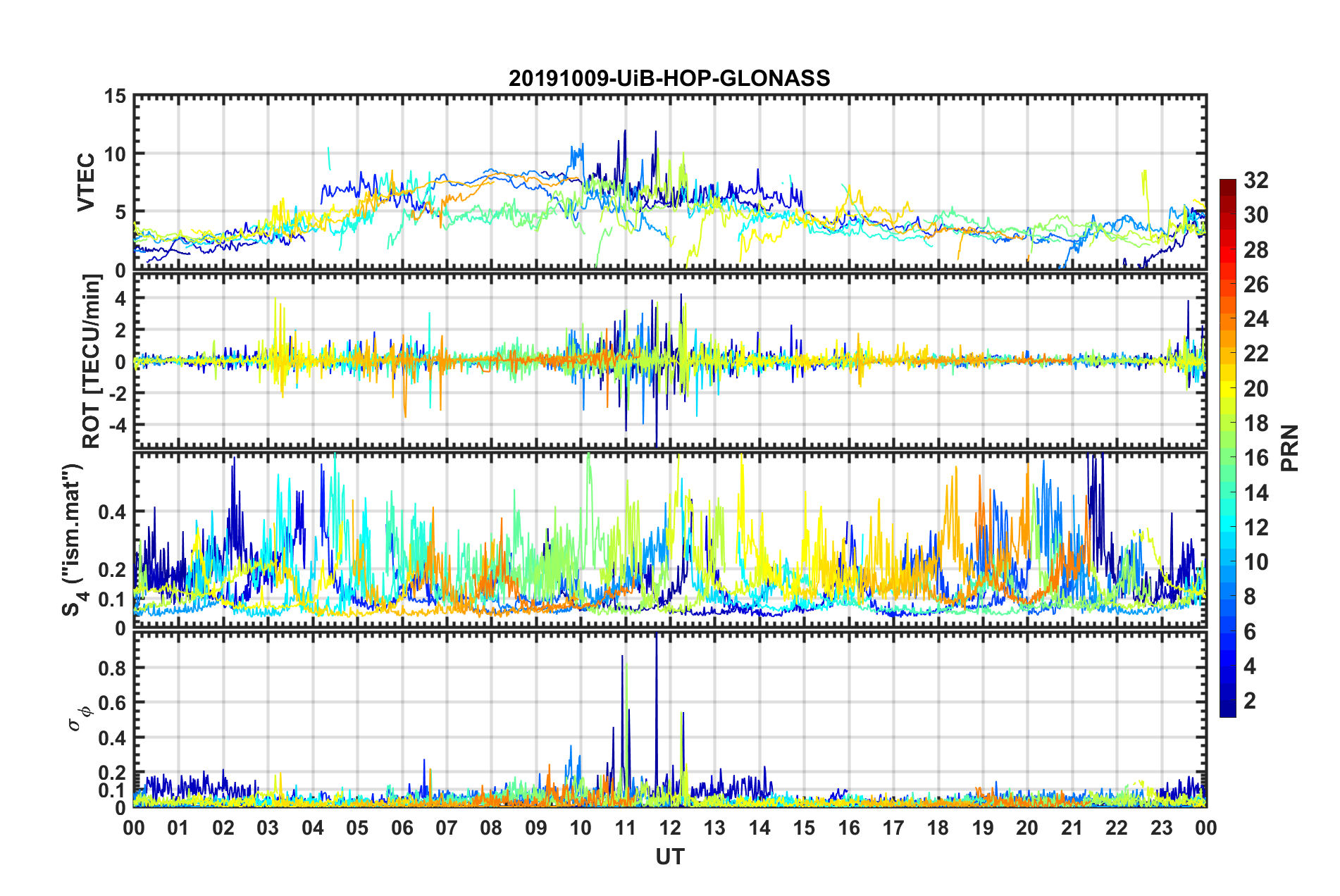1340x896 pixels.
Task: Select the "0.6" tick on the σφ y-axis
Action: [x=112, y=703]
